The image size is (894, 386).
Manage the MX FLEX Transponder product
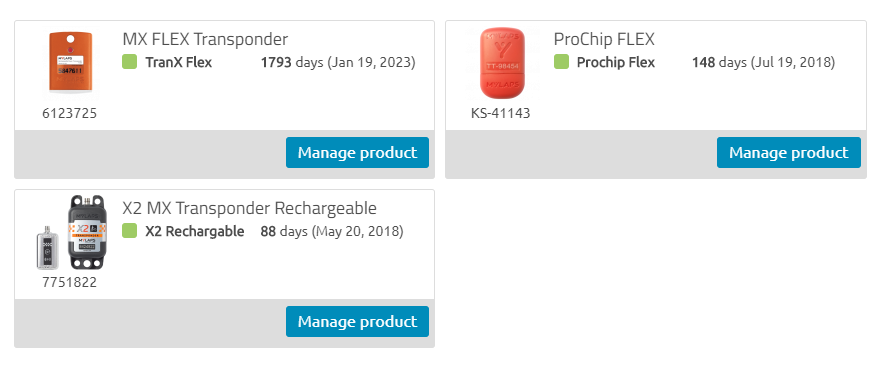[357, 152]
